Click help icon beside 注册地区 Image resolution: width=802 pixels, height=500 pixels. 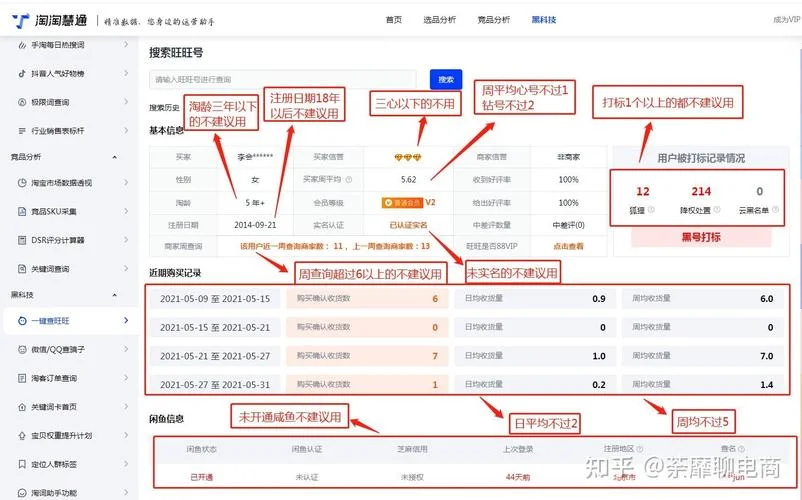point(640,449)
